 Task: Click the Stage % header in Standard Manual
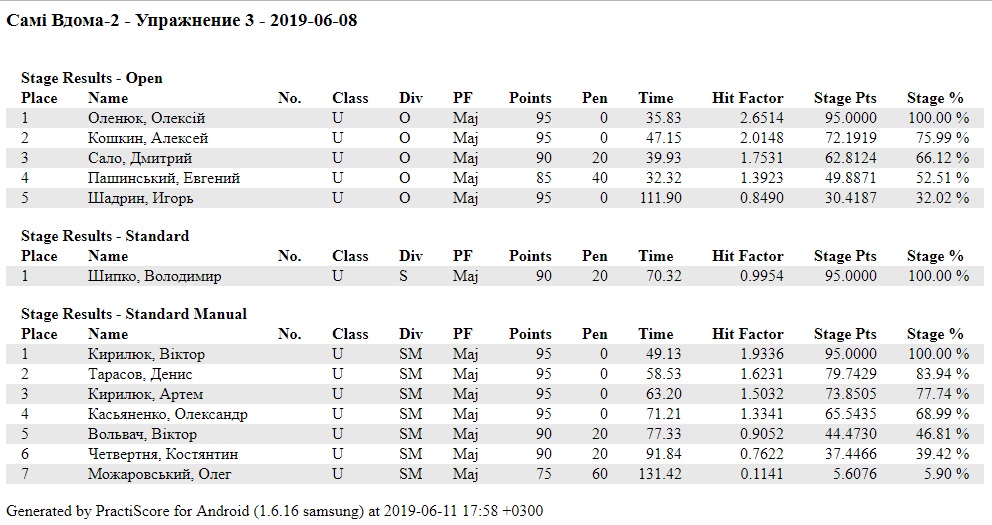935,334
